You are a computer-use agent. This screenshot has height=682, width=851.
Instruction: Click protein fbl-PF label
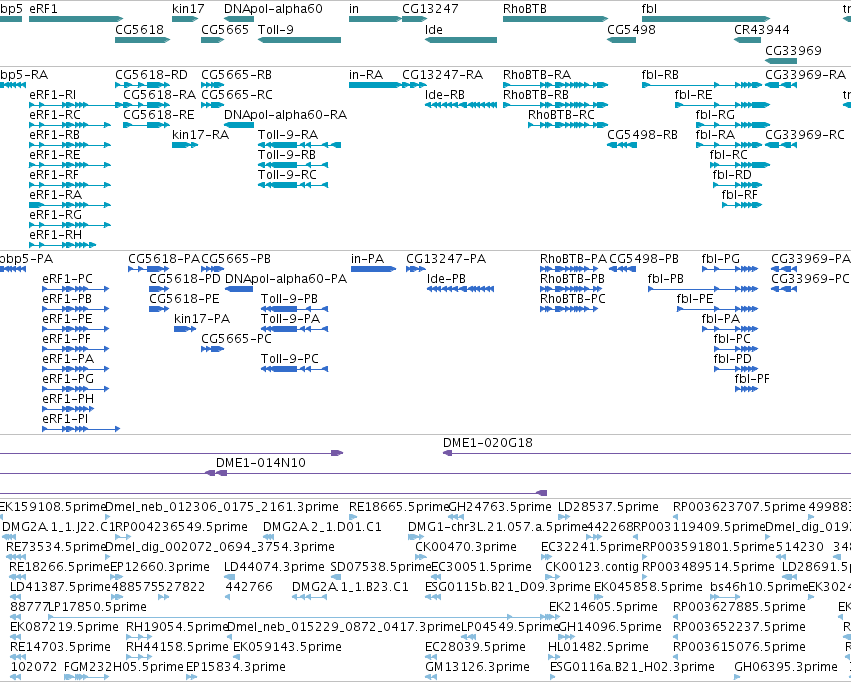[x=752, y=379]
